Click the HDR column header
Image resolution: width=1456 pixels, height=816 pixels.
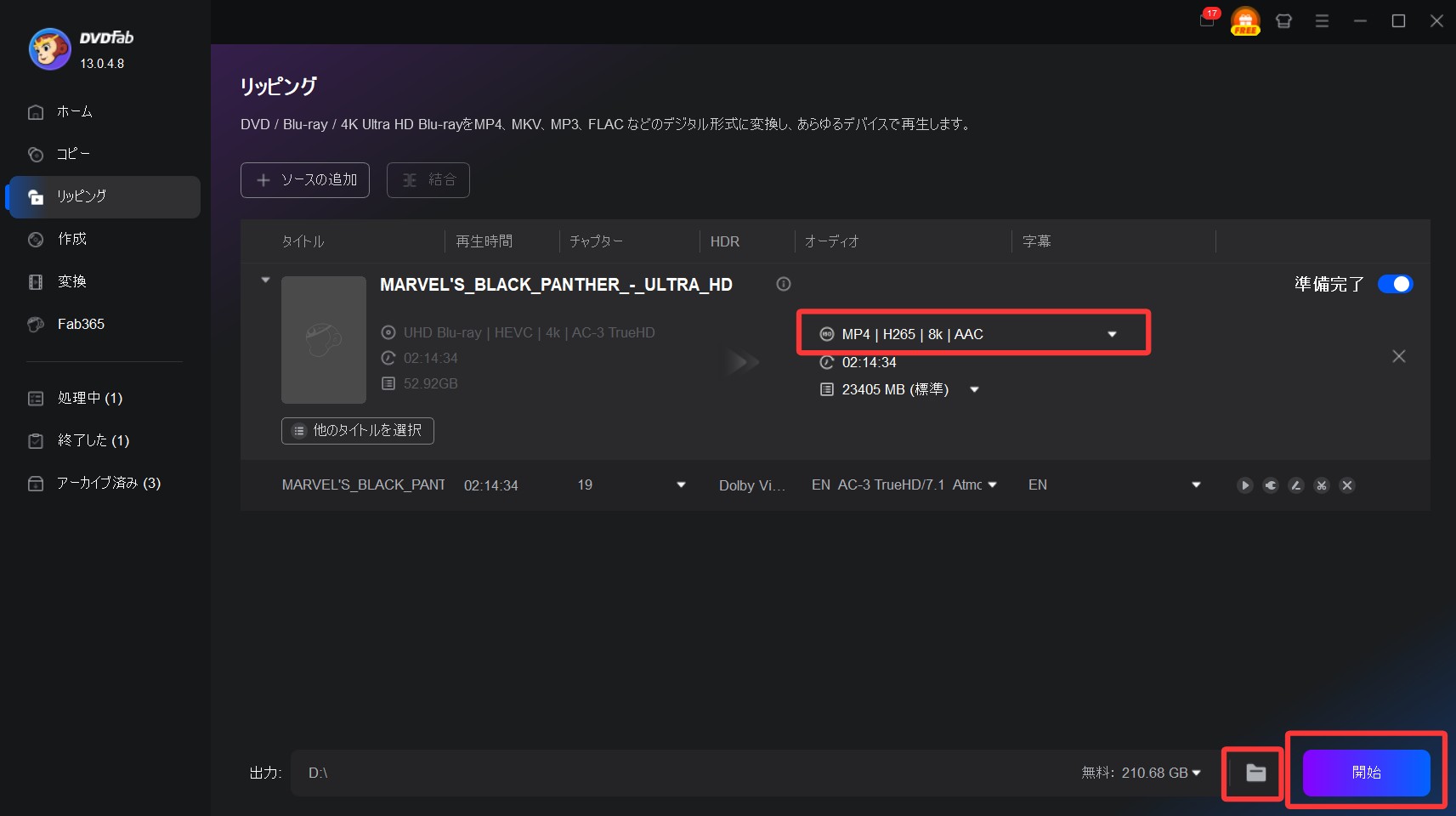pos(725,241)
